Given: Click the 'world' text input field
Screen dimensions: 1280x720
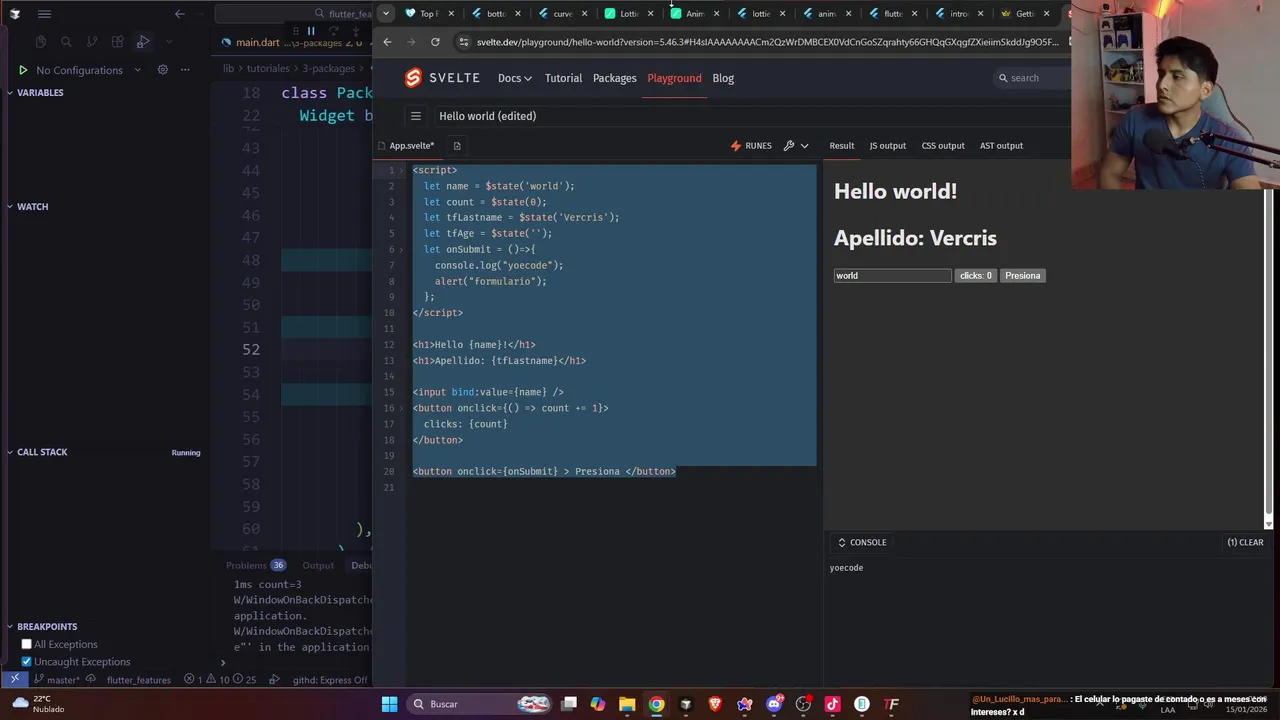Looking at the screenshot, I should coord(892,276).
